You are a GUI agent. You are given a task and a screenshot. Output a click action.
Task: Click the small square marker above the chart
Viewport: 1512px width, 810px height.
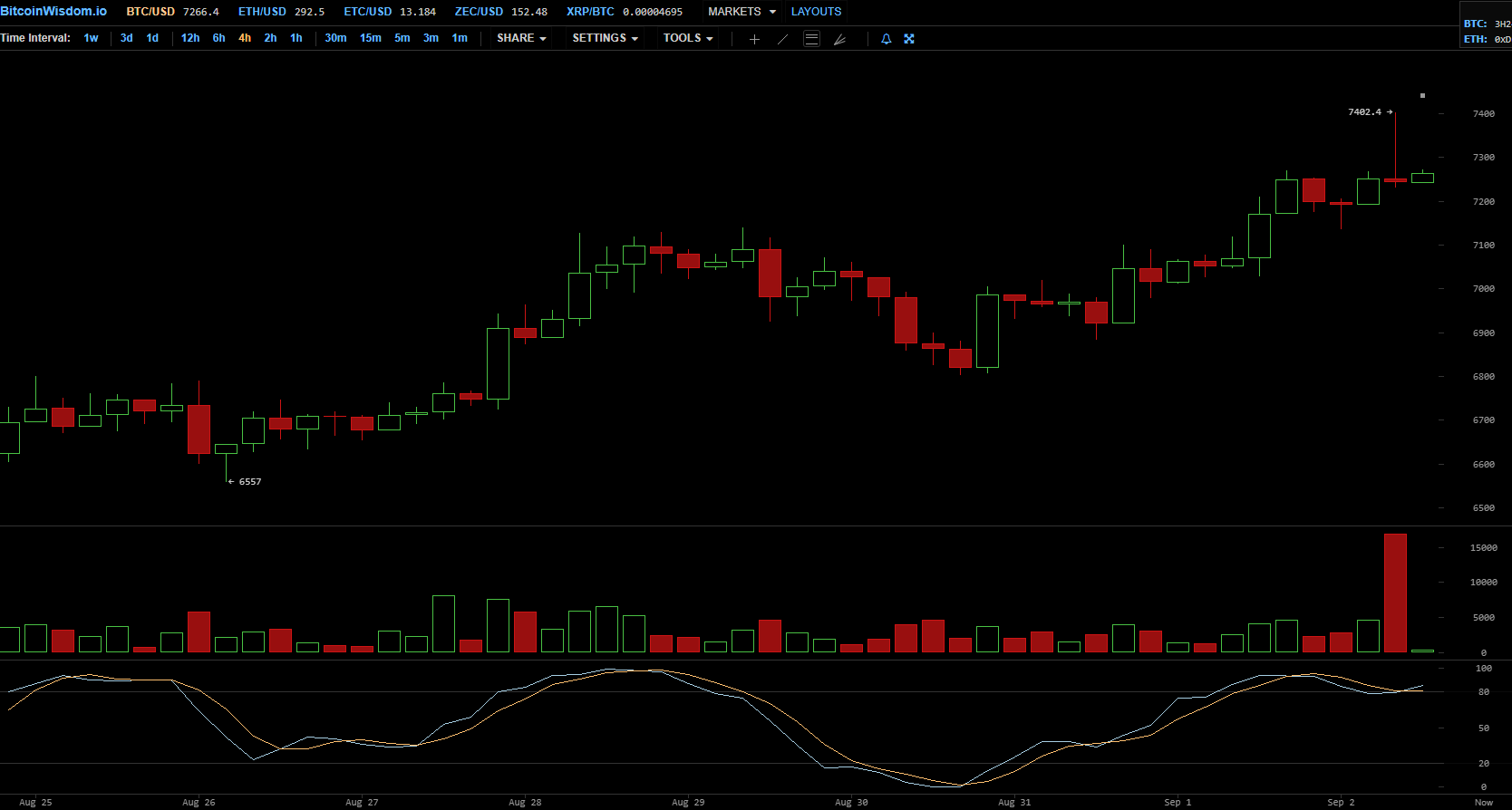[x=1422, y=95]
